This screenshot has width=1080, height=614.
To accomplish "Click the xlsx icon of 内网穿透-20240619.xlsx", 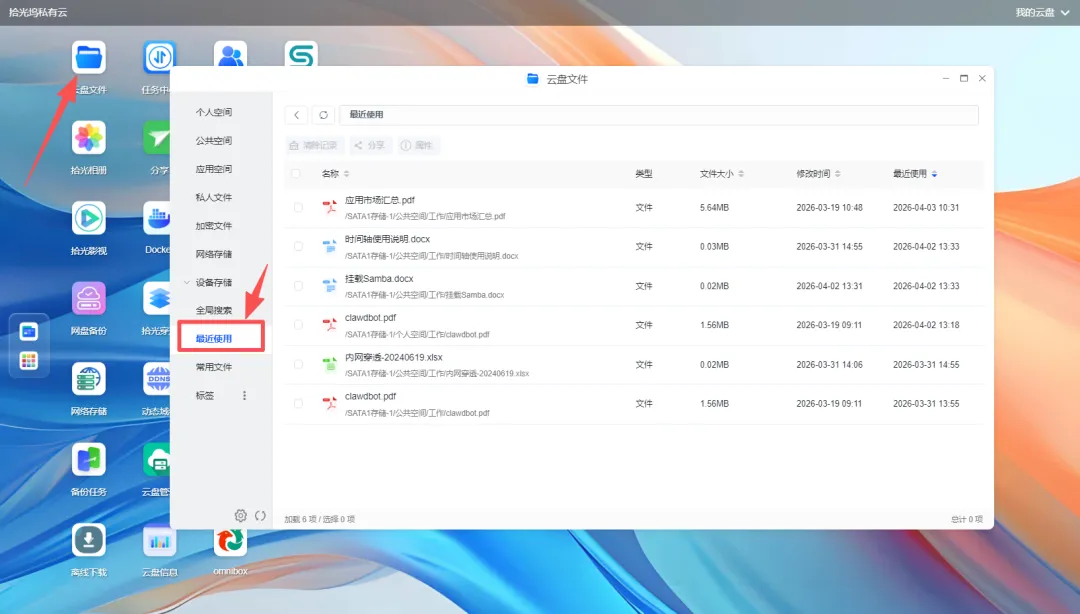I will pyautogui.click(x=330, y=365).
